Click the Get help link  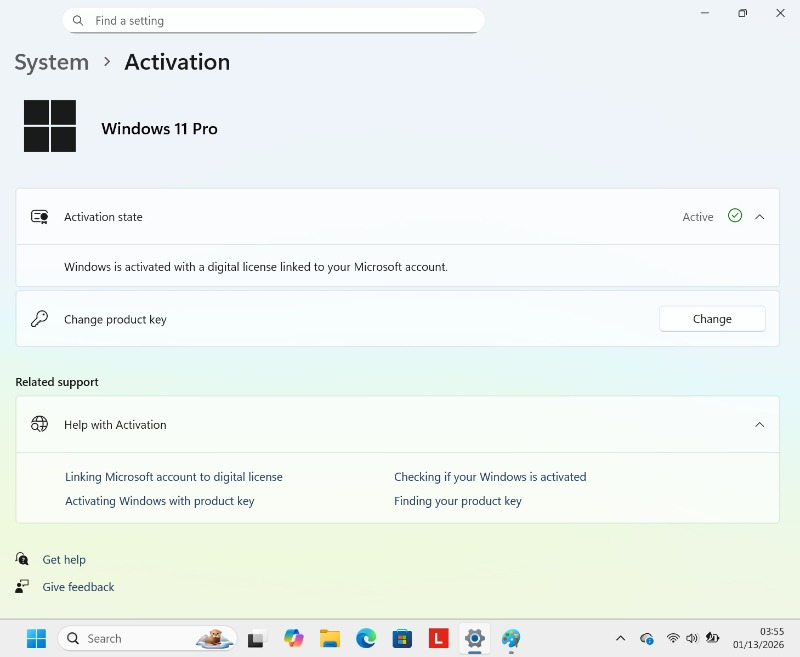click(x=64, y=560)
